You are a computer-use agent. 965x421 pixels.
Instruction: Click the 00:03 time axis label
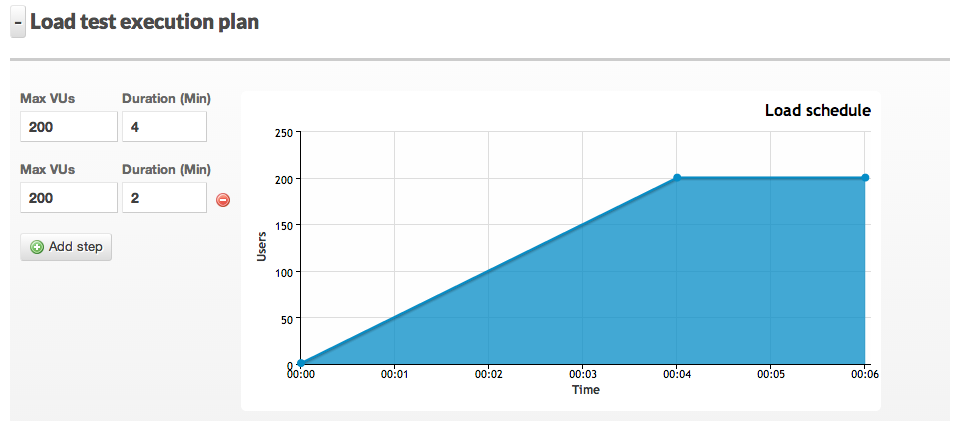tap(582, 375)
